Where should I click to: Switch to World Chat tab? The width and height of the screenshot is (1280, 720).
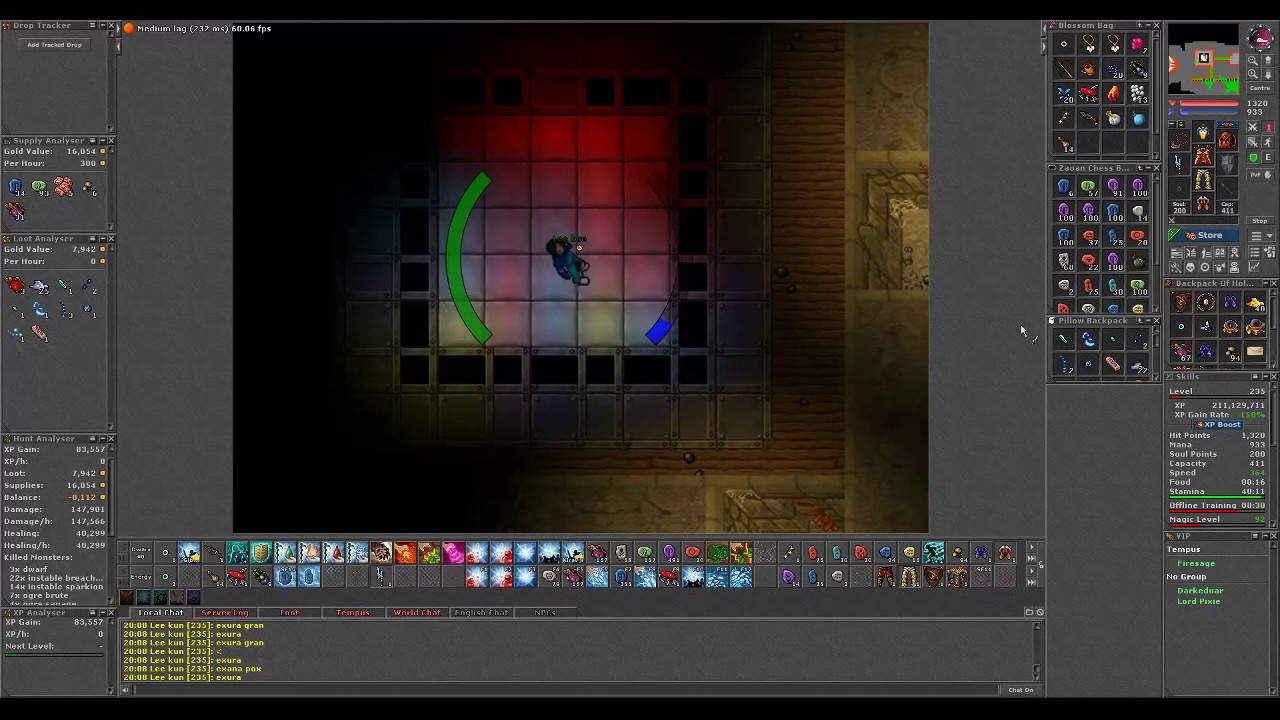point(417,612)
